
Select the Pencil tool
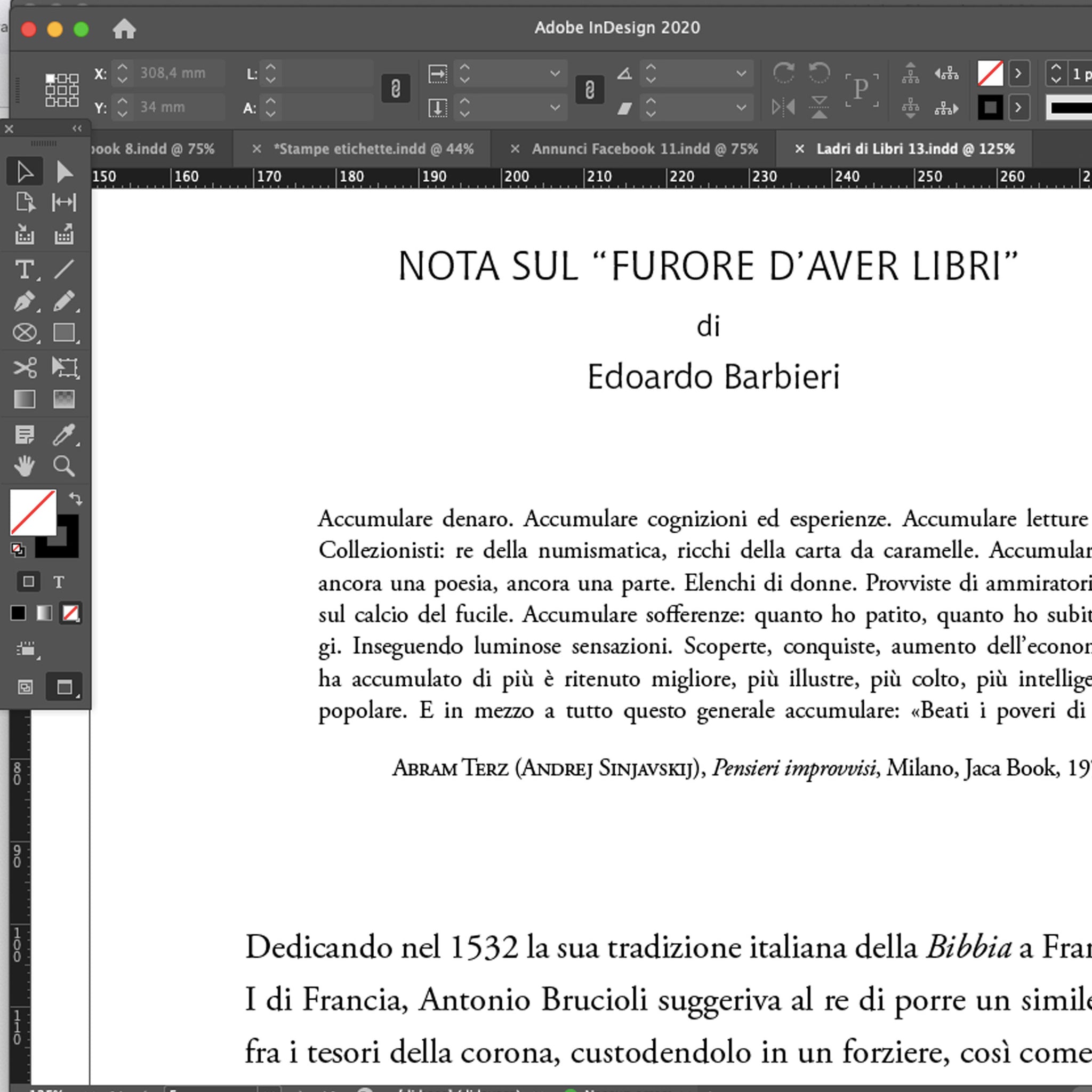[x=65, y=301]
